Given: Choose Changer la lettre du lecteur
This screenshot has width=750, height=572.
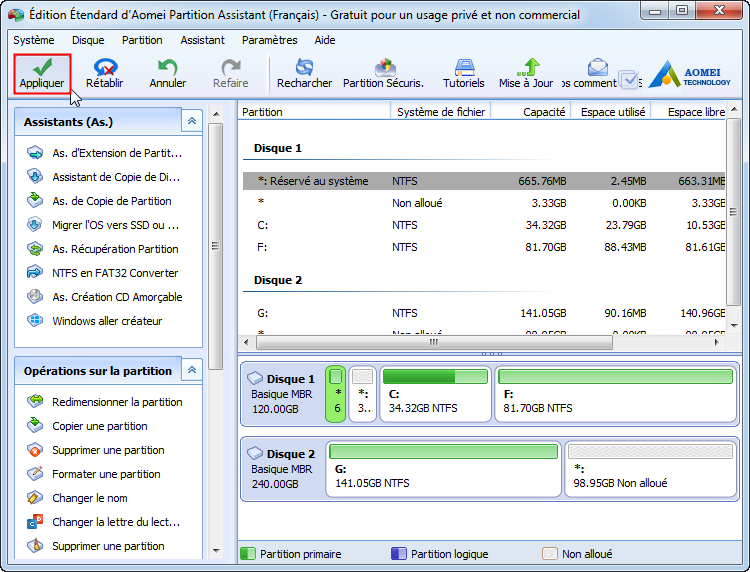Looking at the screenshot, I should 104,521.
